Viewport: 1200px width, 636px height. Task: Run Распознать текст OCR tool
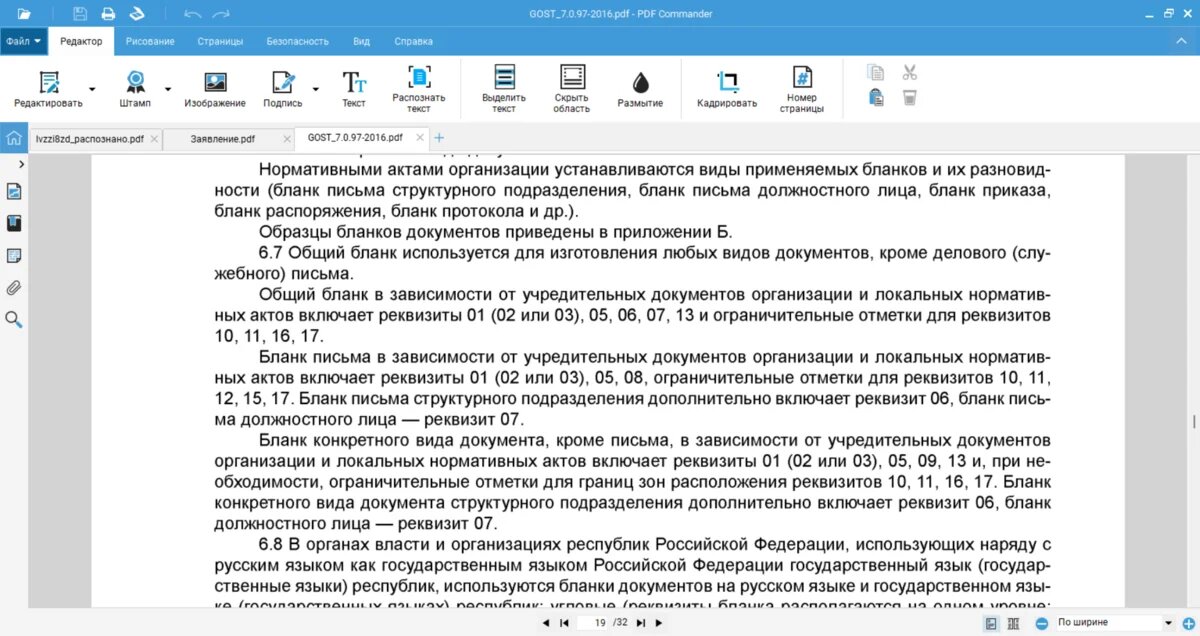pos(419,88)
